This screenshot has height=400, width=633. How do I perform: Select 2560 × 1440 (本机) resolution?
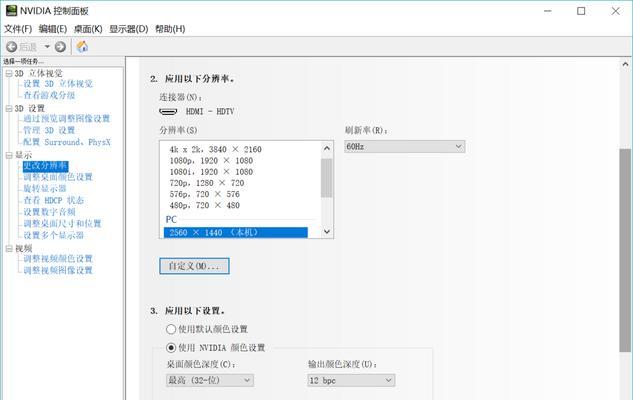point(236,232)
